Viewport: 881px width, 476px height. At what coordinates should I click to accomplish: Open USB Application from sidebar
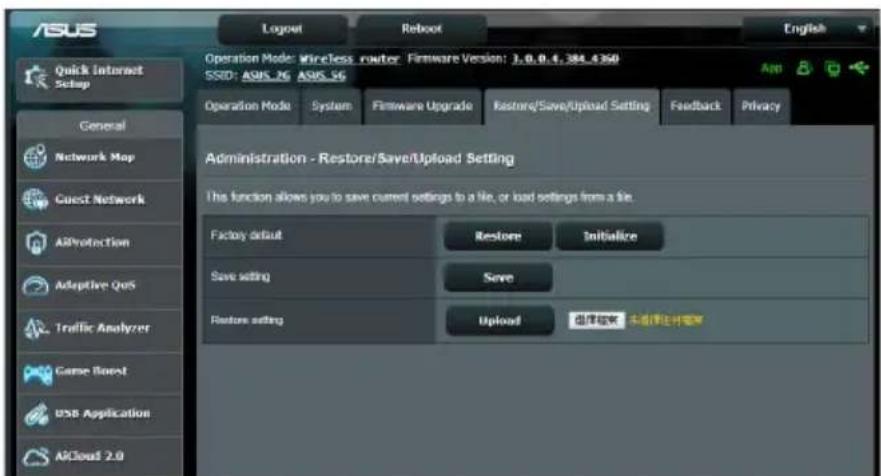(x=100, y=415)
